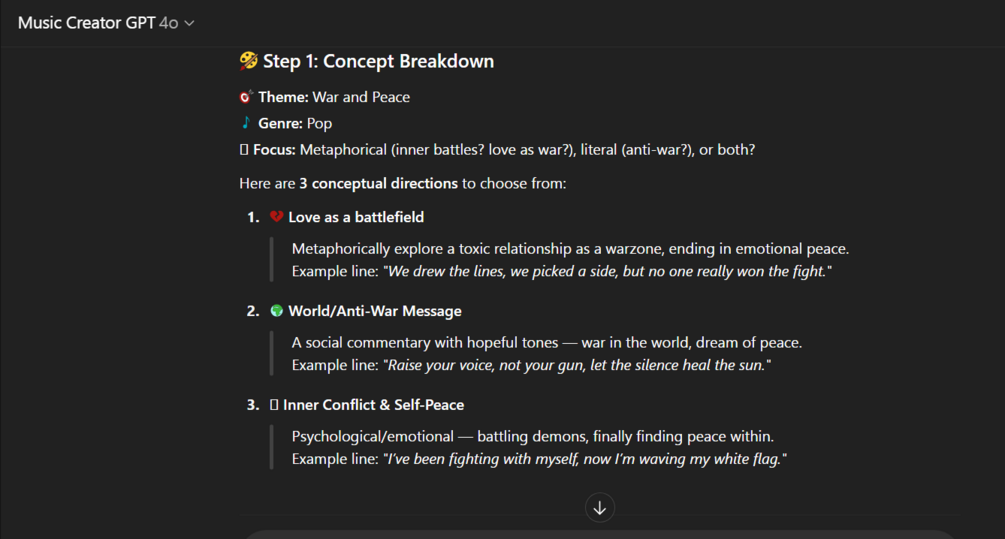This screenshot has width=1005, height=539.
Task: Click the broken heart emoji icon
Action: tap(277, 217)
